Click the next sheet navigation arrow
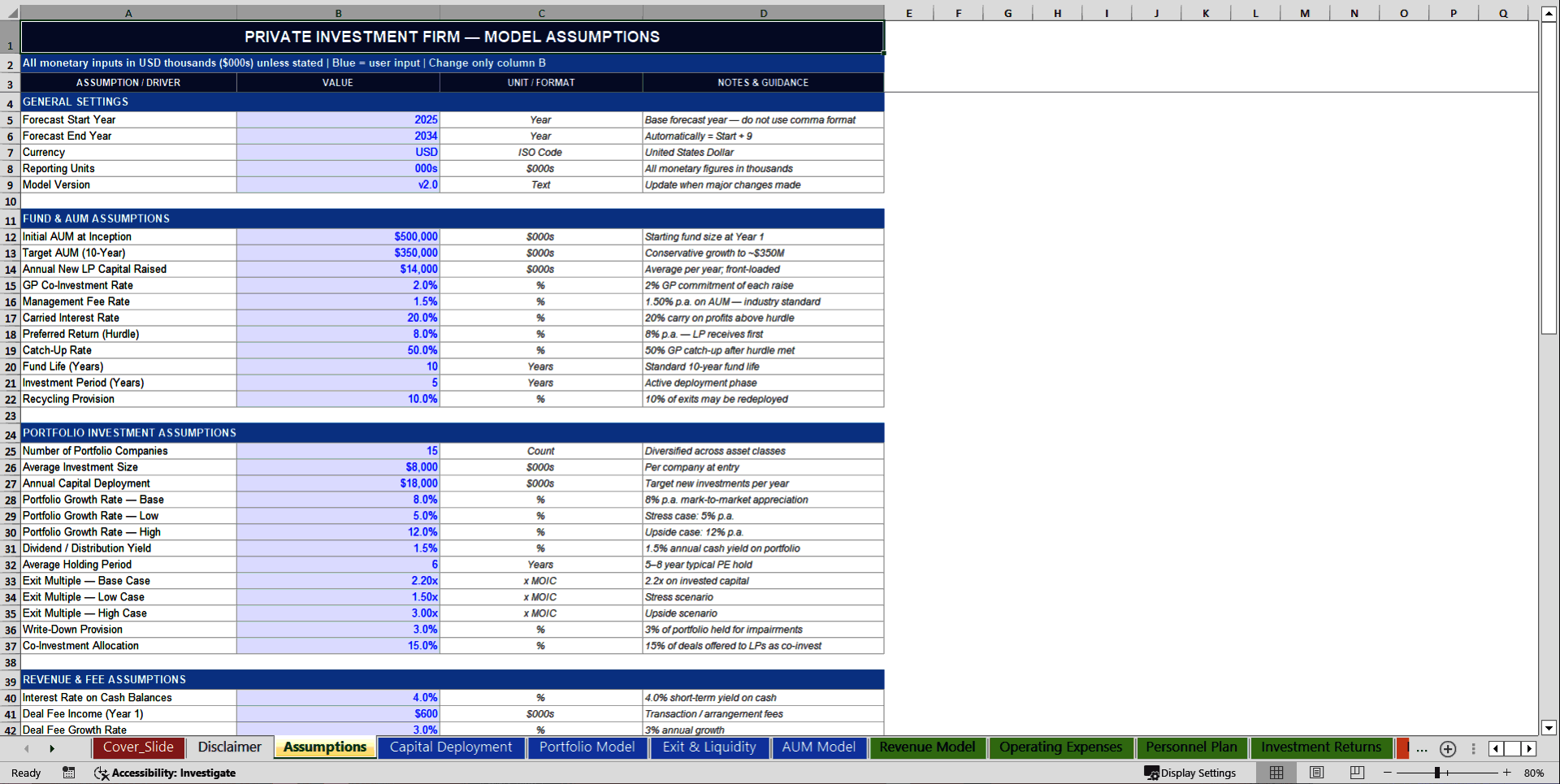The height and width of the screenshot is (784, 1560). coord(53,747)
